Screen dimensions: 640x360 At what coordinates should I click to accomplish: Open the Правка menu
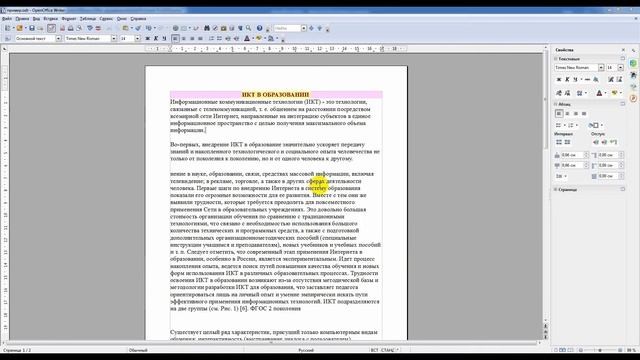pos(22,19)
